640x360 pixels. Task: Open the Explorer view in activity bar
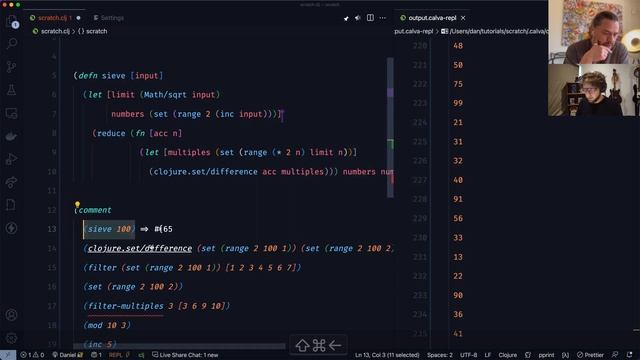coord(12,21)
